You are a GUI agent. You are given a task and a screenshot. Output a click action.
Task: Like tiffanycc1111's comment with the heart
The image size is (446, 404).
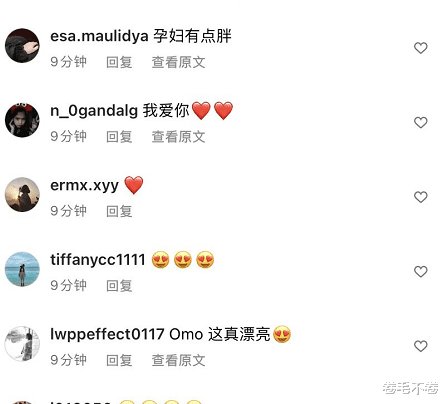click(420, 272)
